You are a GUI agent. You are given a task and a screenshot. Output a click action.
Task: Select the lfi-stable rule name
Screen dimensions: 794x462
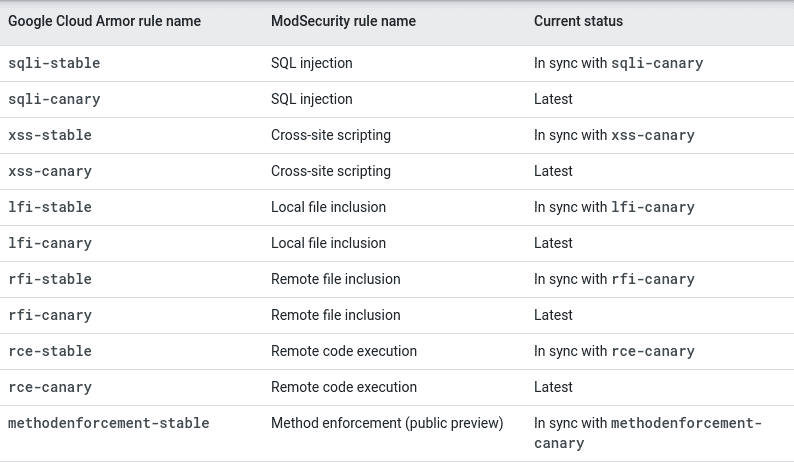point(50,207)
